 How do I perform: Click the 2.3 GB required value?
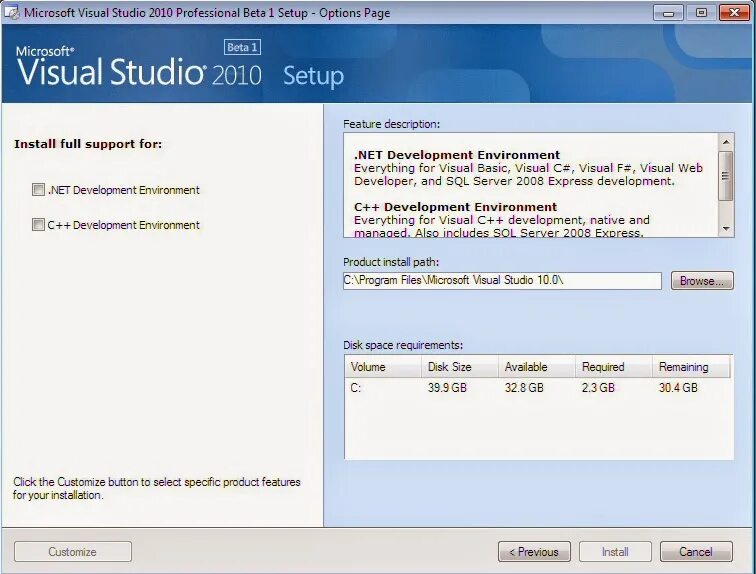pyautogui.click(x=598, y=387)
